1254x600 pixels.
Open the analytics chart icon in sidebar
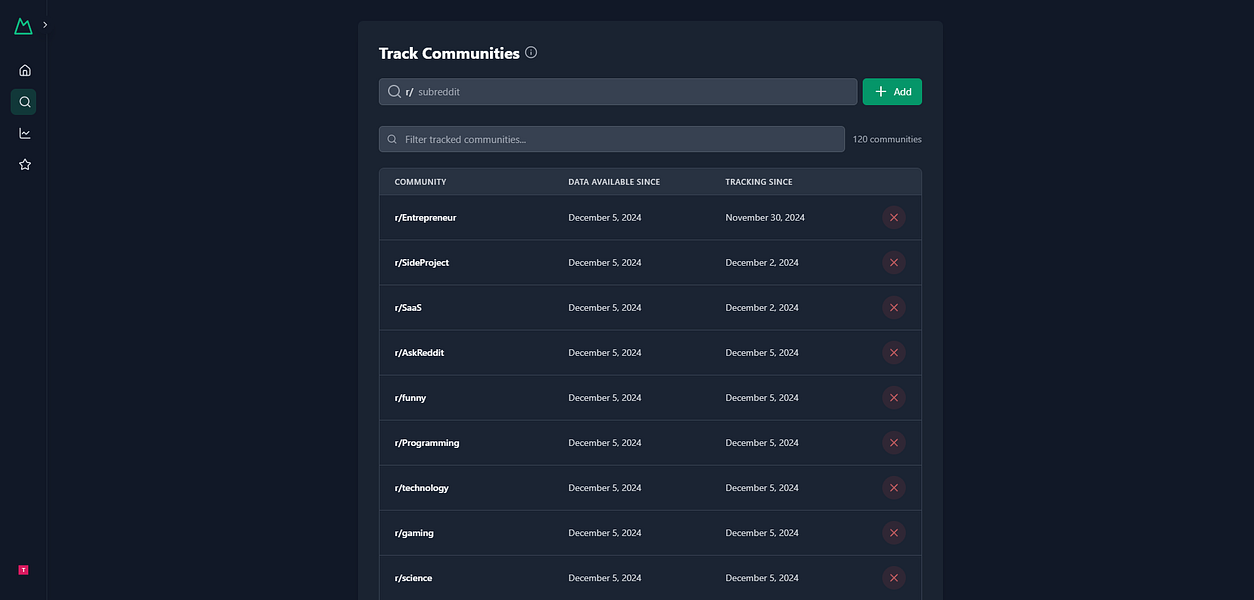(x=25, y=133)
